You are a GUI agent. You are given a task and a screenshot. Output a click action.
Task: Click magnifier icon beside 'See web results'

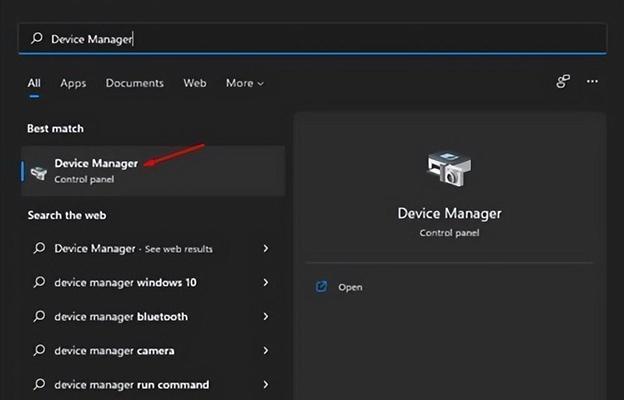point(39,248)
